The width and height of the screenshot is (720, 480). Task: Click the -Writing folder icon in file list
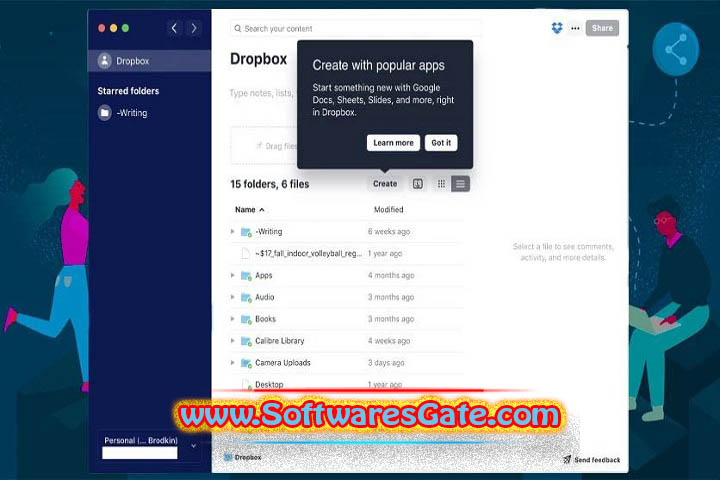pos(246,232)
